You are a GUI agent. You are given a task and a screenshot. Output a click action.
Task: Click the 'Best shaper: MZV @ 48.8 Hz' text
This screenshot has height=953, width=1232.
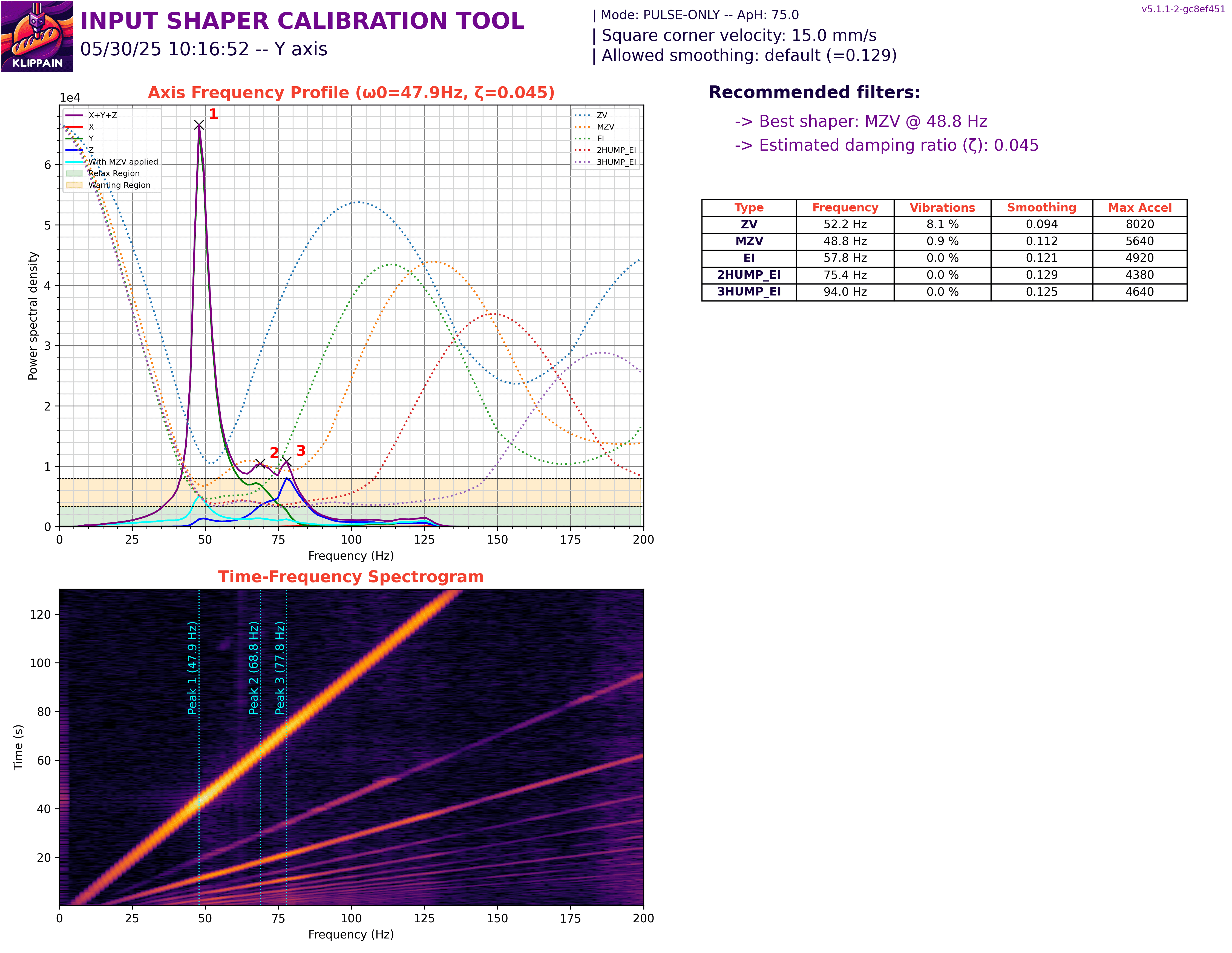[860, 121]
